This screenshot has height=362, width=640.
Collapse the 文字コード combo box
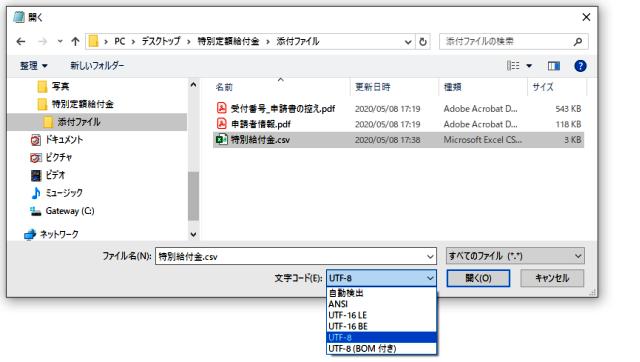(381, 278)
